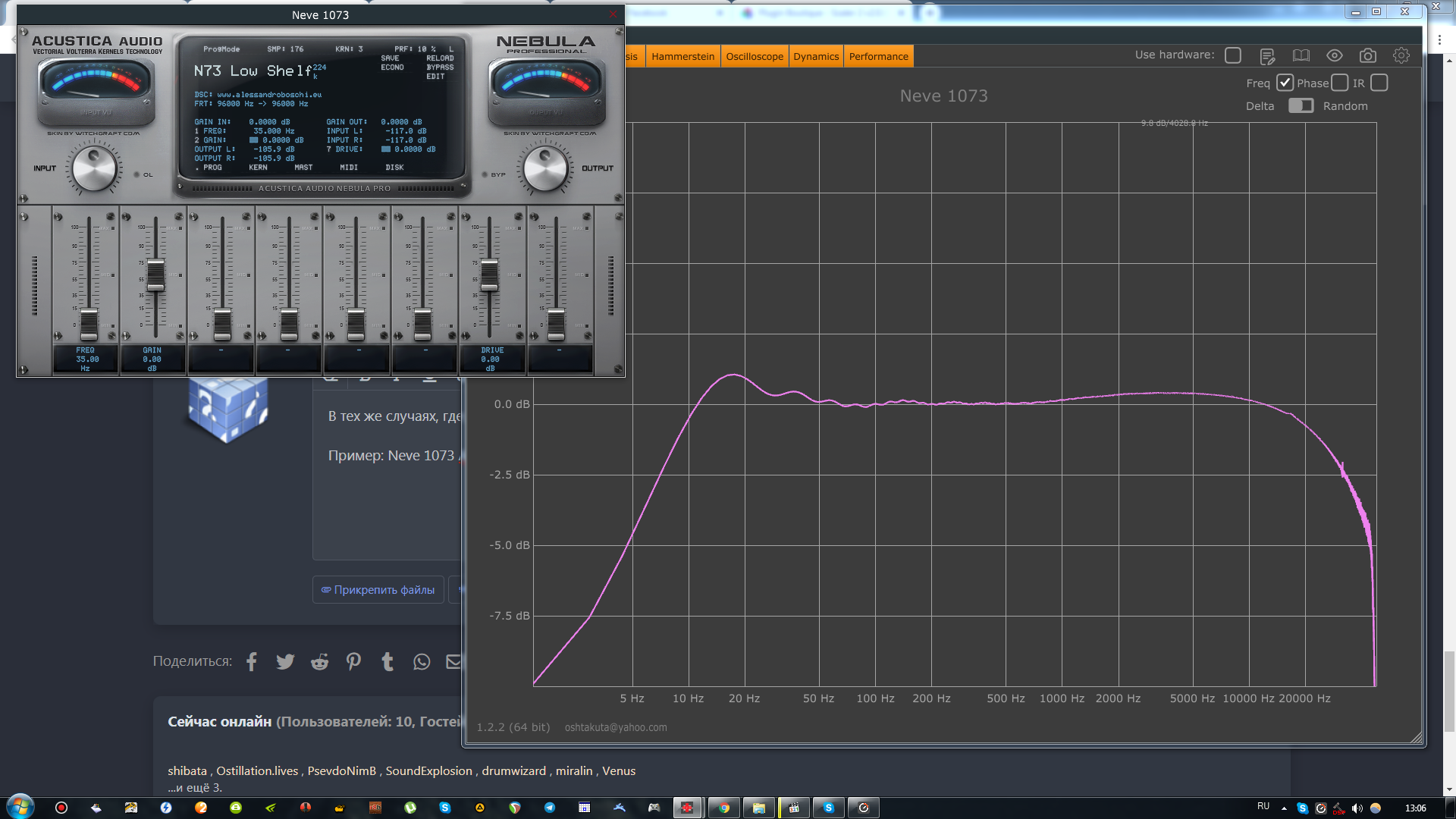Open the DISK page in Nebula
Viewport: 1456px width, 819px height.
tap(394, 168)
